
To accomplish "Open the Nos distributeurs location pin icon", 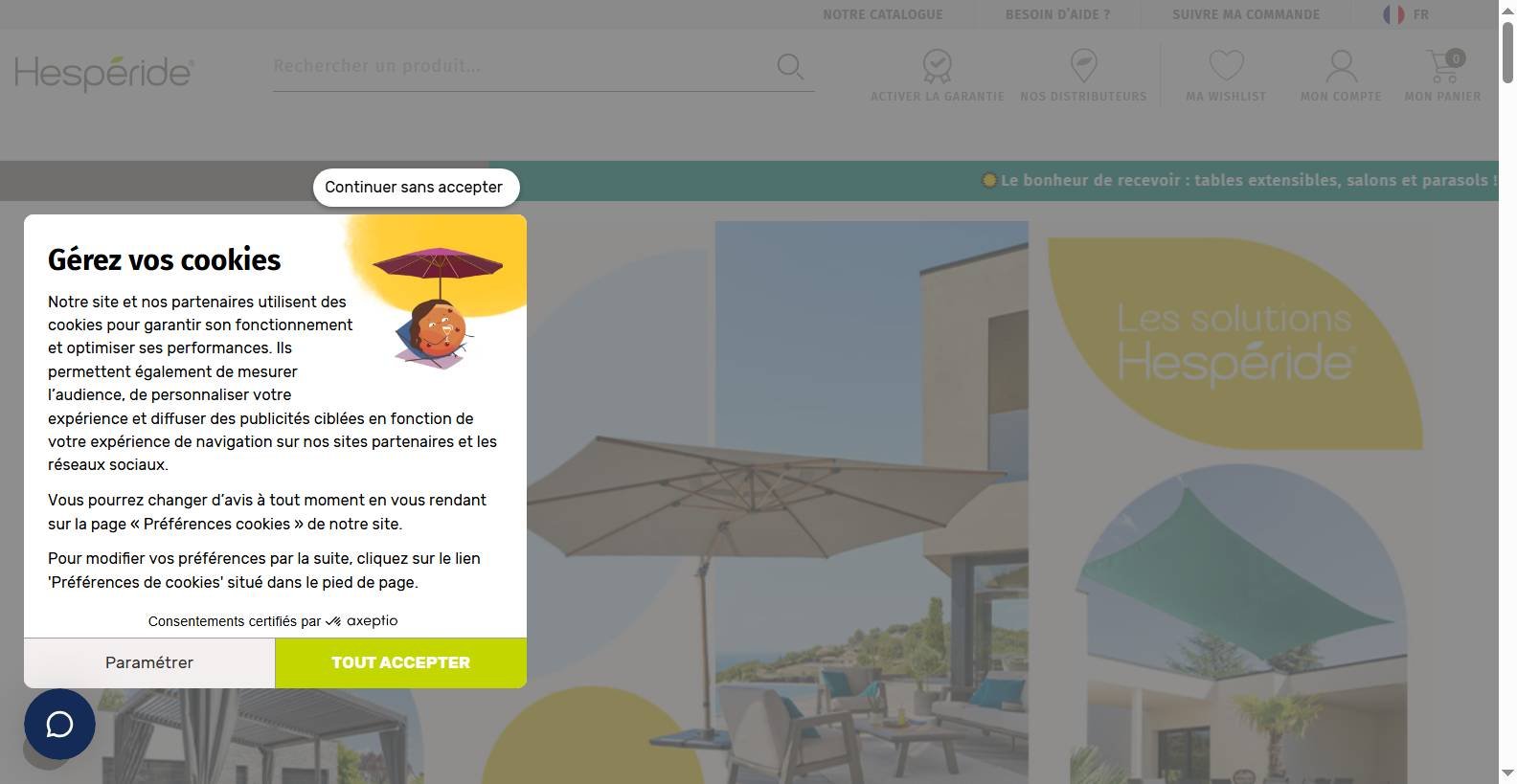I will point(1083,66).
